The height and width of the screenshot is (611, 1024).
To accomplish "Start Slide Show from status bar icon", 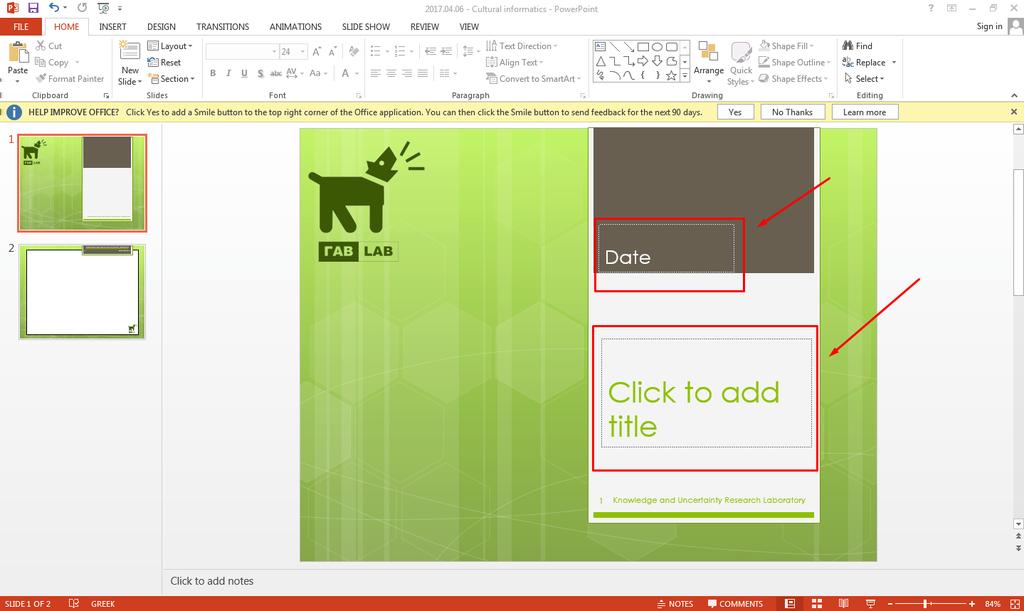I will 870,604.
